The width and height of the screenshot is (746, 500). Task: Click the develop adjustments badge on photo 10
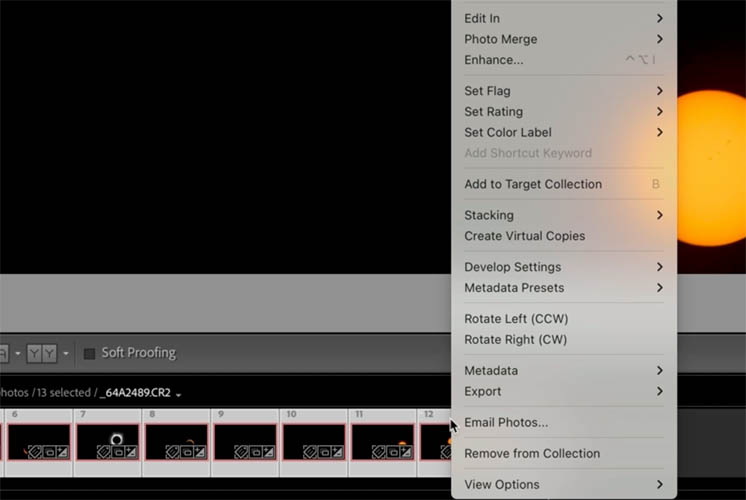coord(338,451)
